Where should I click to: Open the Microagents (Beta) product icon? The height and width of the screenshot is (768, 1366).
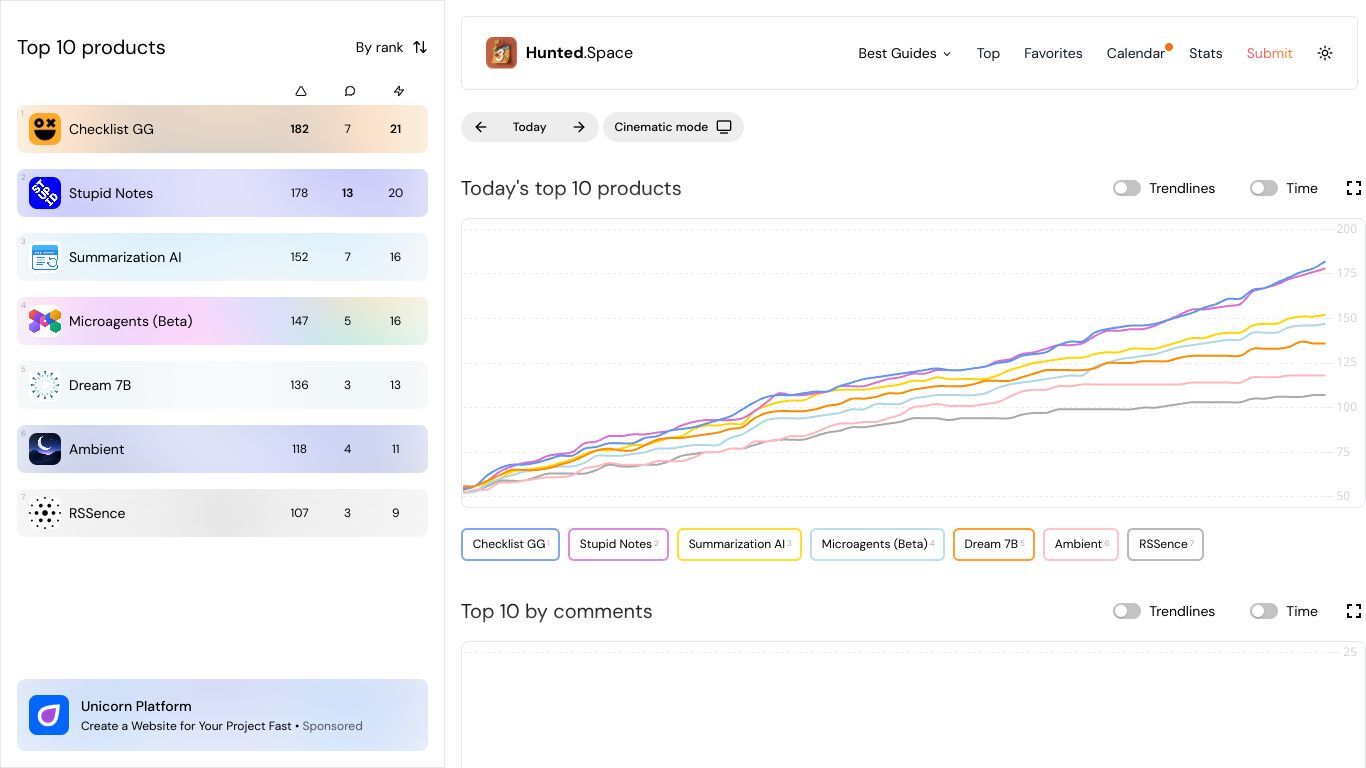coord(45,321)
